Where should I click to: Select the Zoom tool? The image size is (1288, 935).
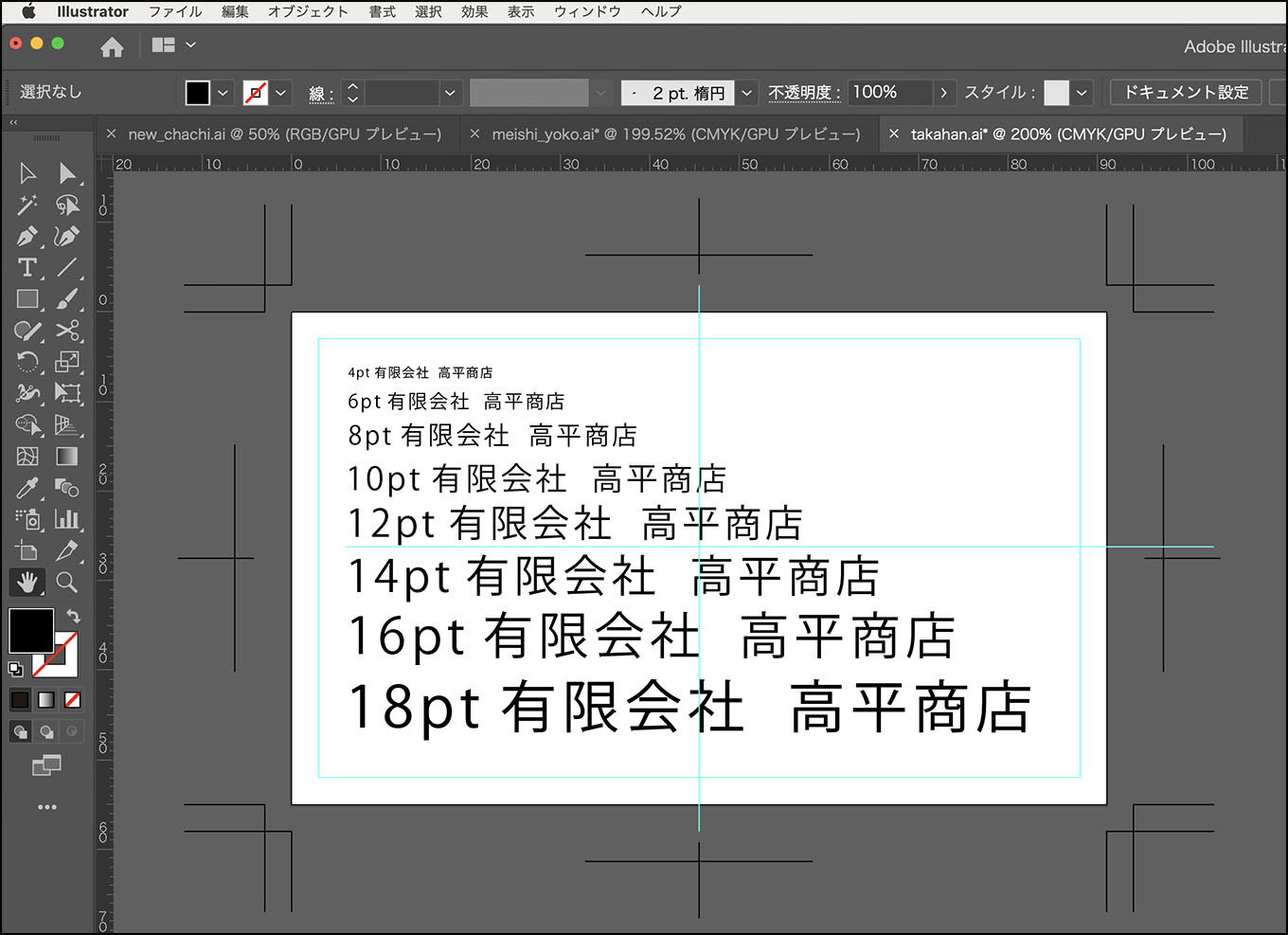tap(67, 582)
